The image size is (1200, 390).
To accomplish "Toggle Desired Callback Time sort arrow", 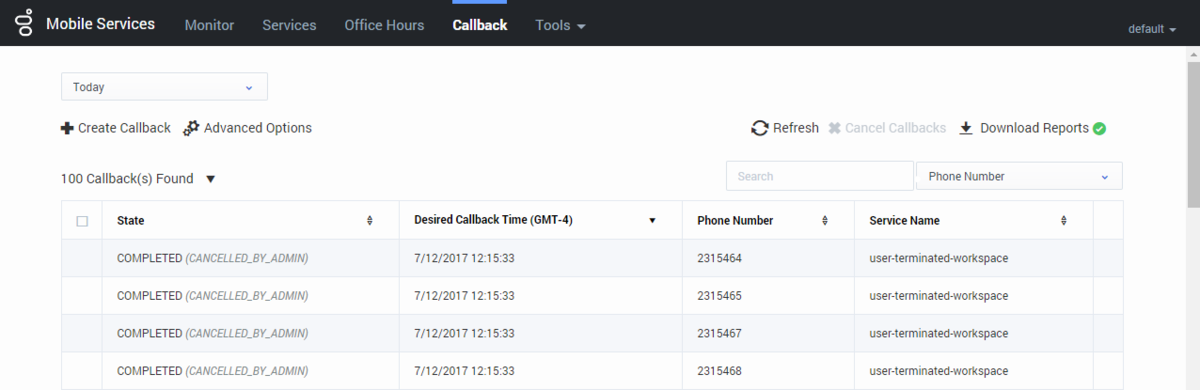I will 653,220.
